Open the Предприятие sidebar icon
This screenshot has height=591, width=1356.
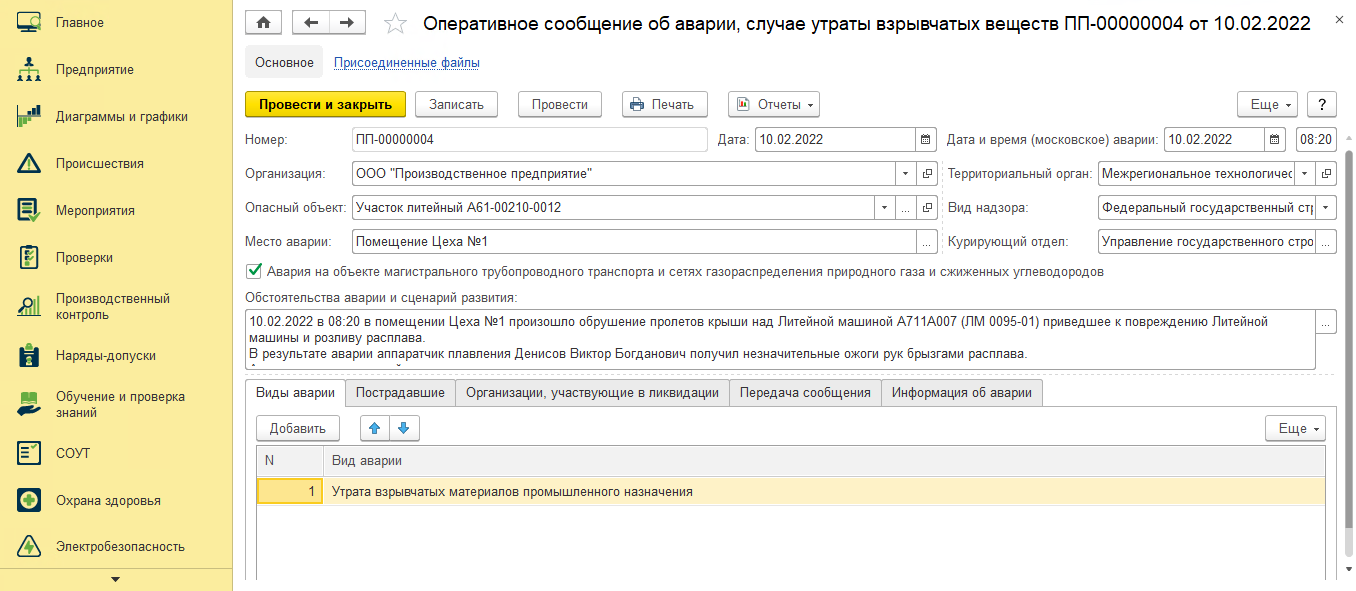[x=28, y=69]
